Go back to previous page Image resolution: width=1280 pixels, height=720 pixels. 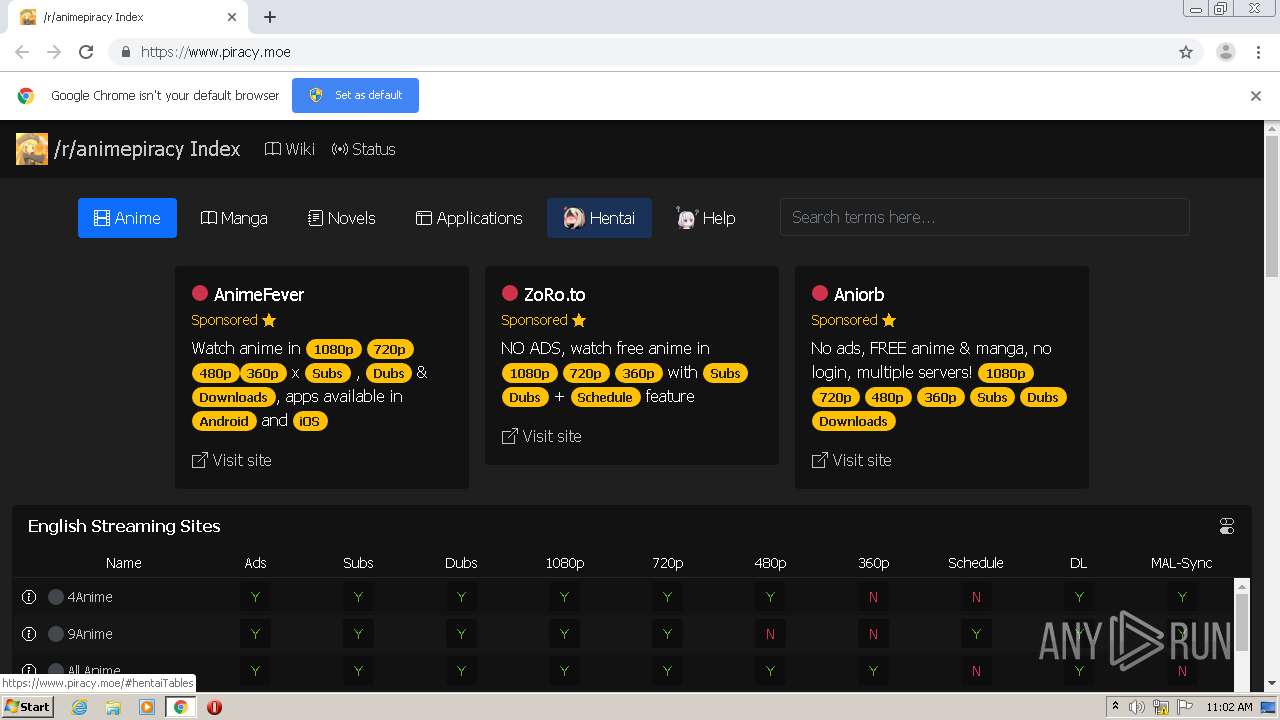pyautogui.click(x=22, y=52)
